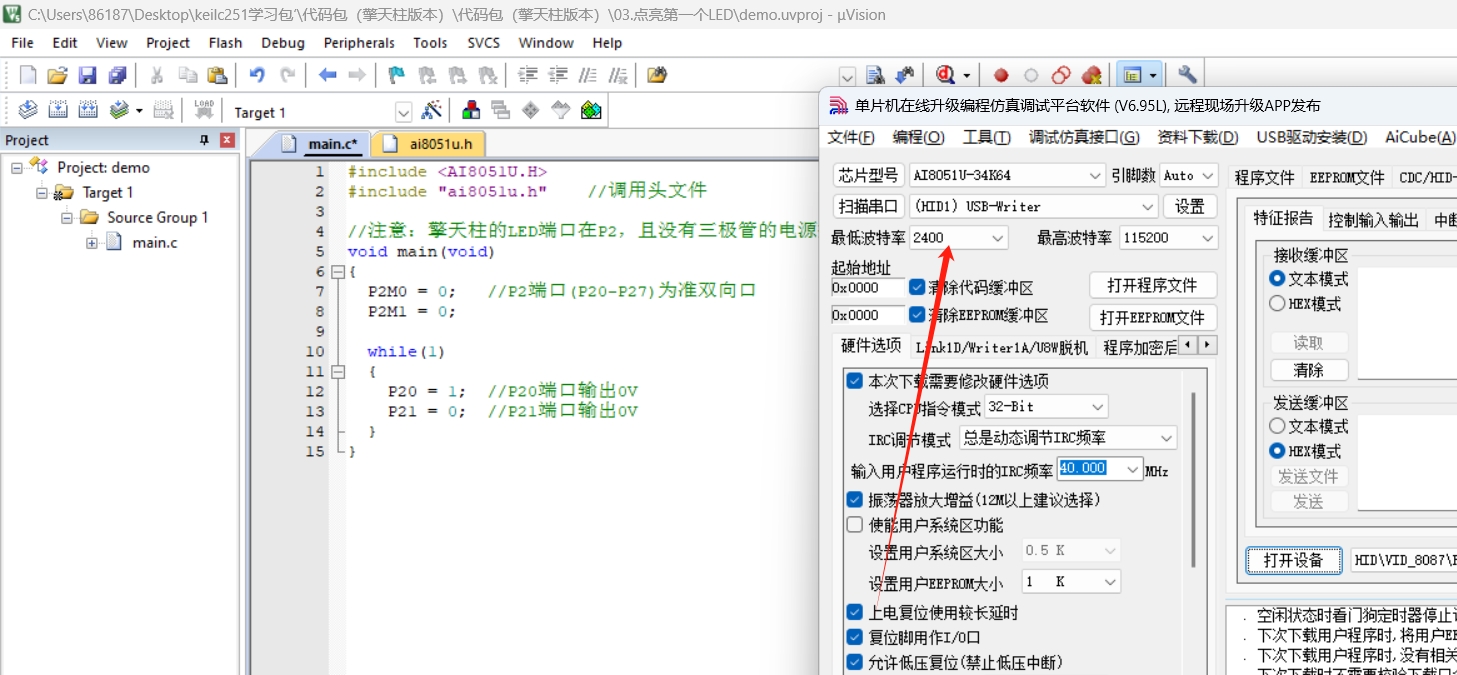Toggle bookmark with the flag icon
1457x675 pixels.
pyautogui.click(x=397, y=75)
